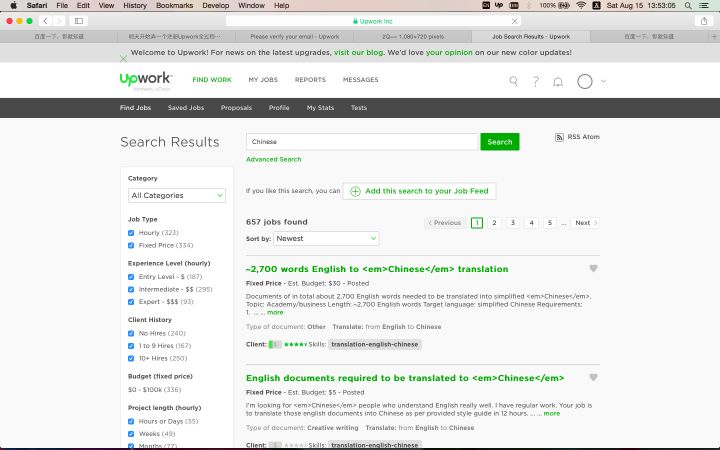Open the REPORTS nav item
720x450 pixels.
click(310, 80)
